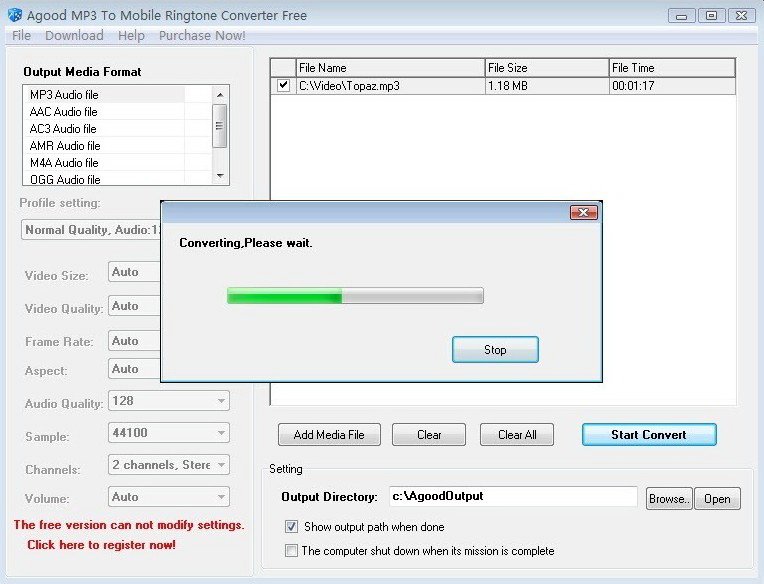Viewport: 764px width, 584px height.
Task: Click here to register now link
Action: pos(101,545)
